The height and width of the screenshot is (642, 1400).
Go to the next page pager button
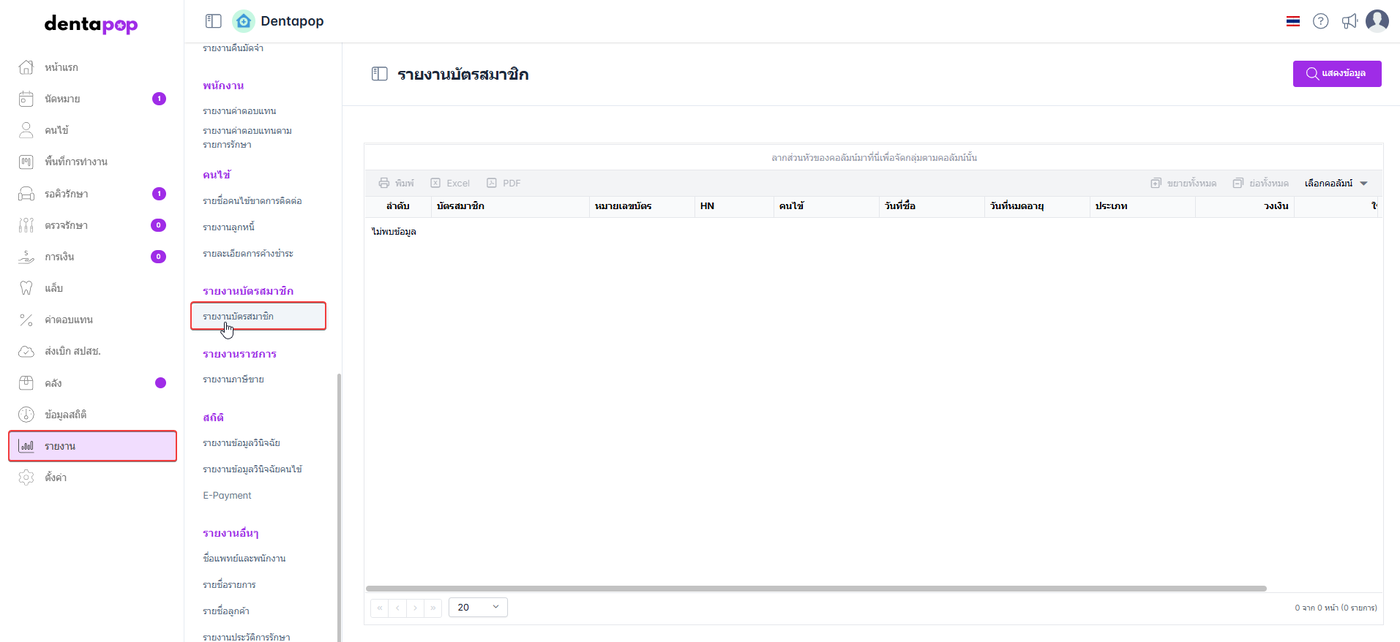415,607
